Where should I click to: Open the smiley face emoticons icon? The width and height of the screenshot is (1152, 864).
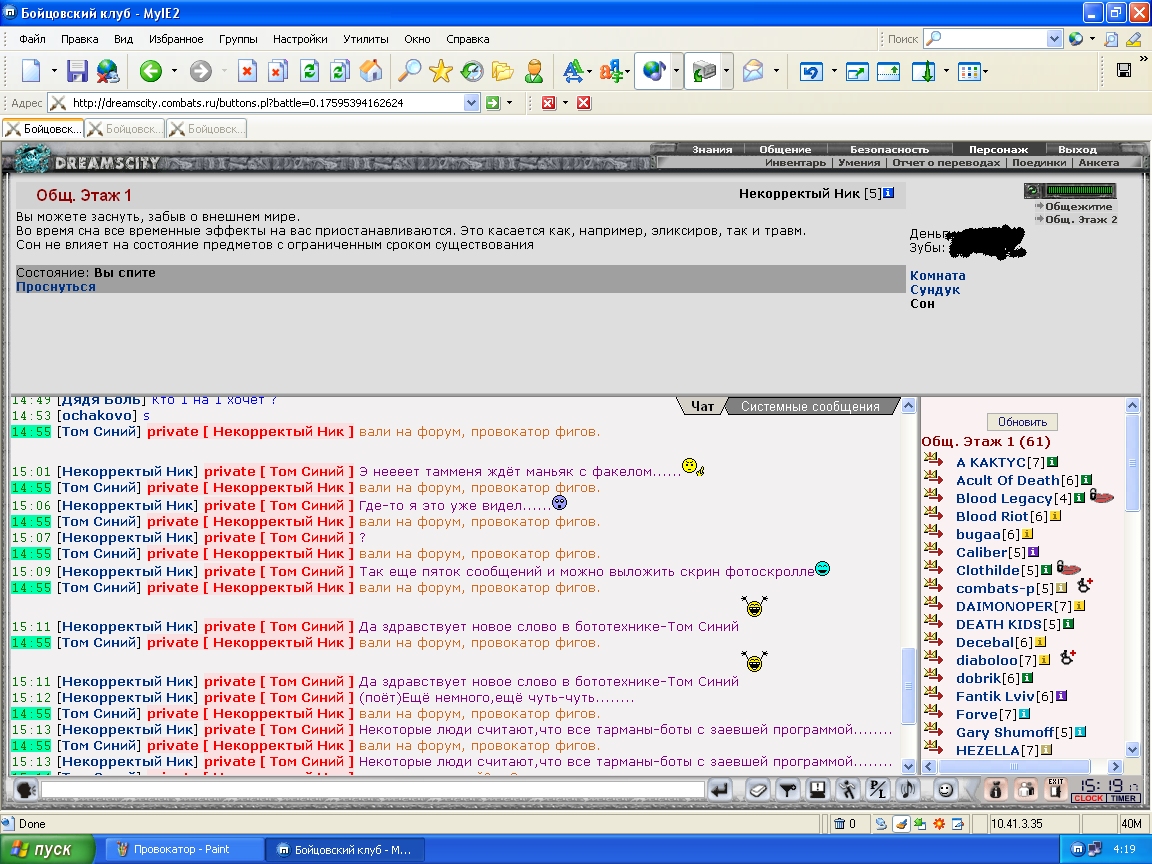(x=946, y=790)
